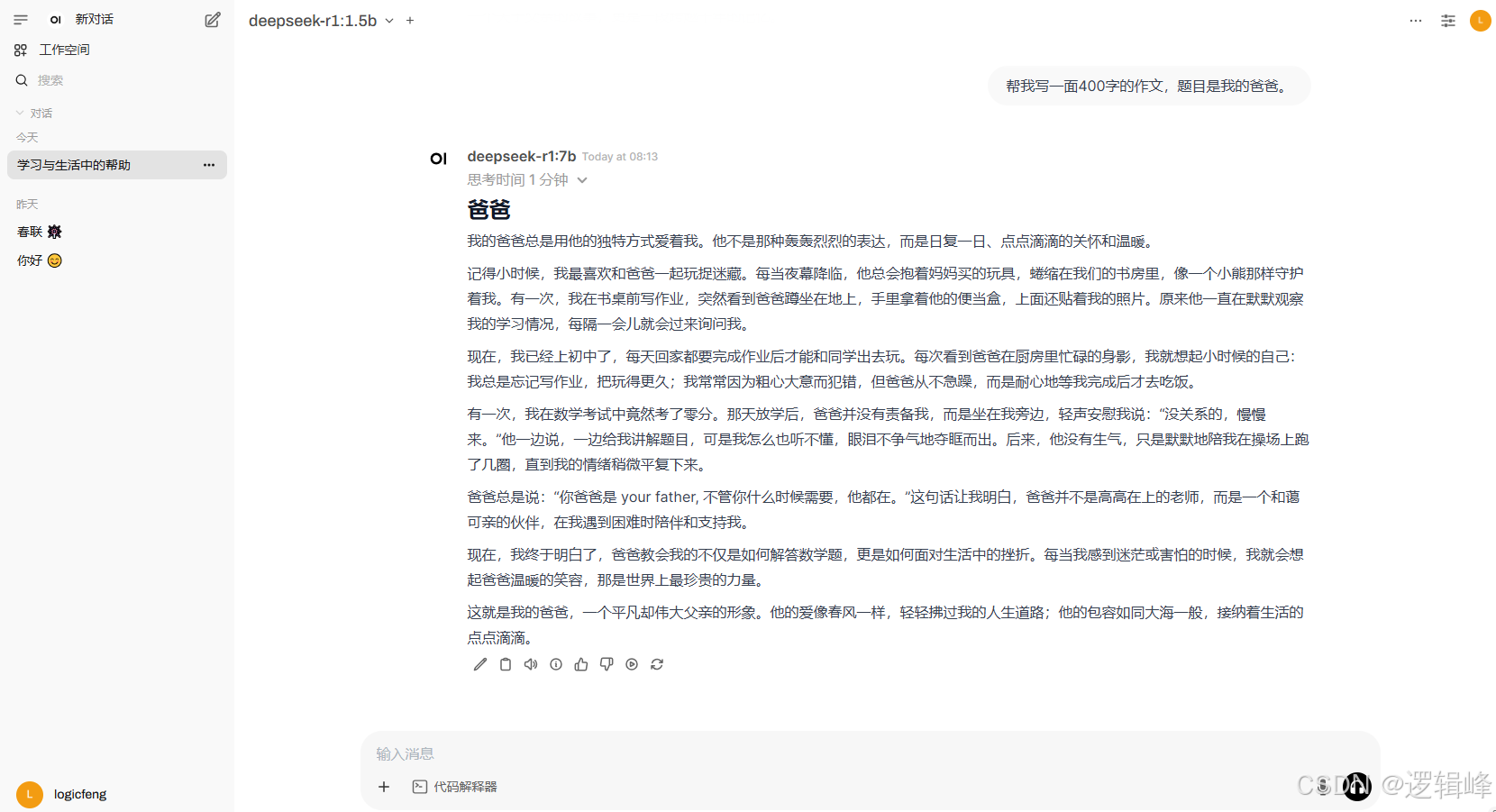This screenshot has height=812, width=1496.
Task: Click the orange user avatar at top right
Action: click(1480, 21)
